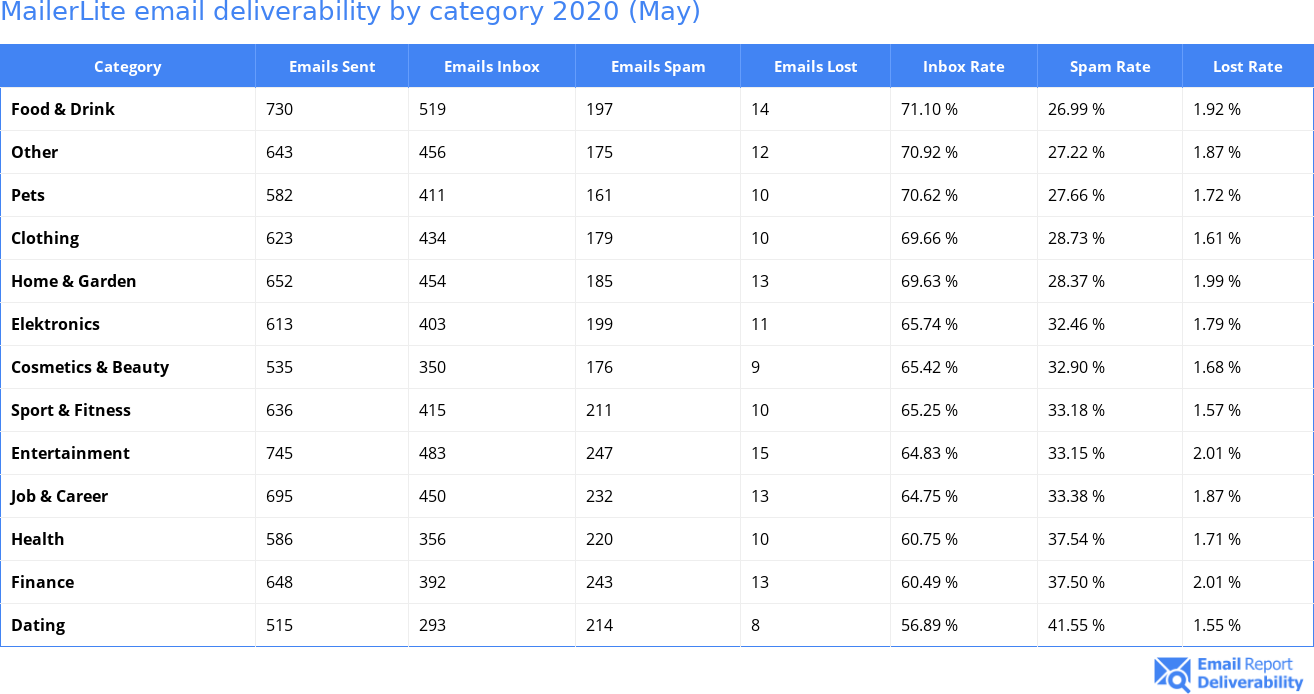Sort by the Inbox Rate column header
The height and width of the screenshot is (694, 1314).
963,67
